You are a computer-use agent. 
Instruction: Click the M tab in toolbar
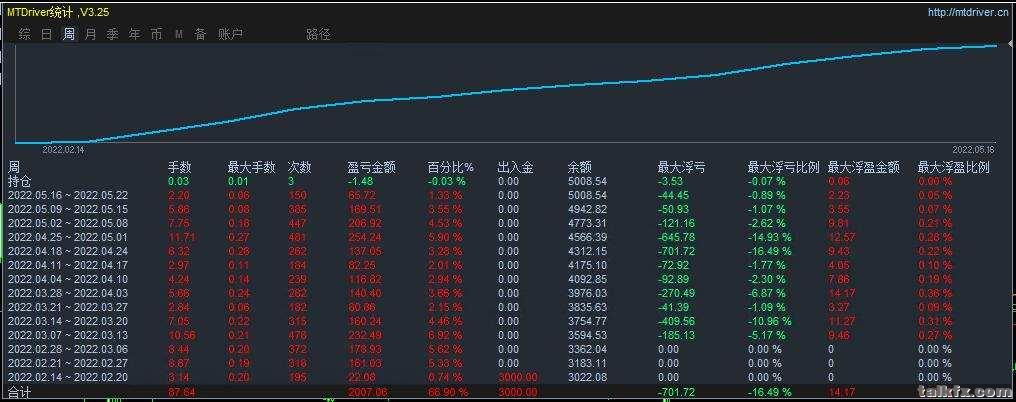point(179,34)
